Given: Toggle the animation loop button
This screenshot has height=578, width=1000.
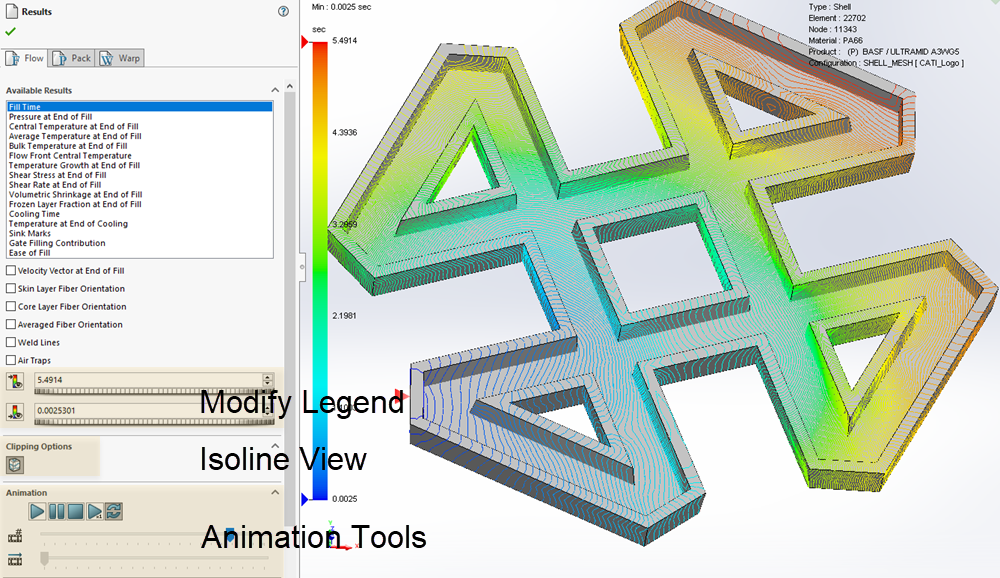Looking at the screenshot, I should pyautogui.click(x=114, y=511).
